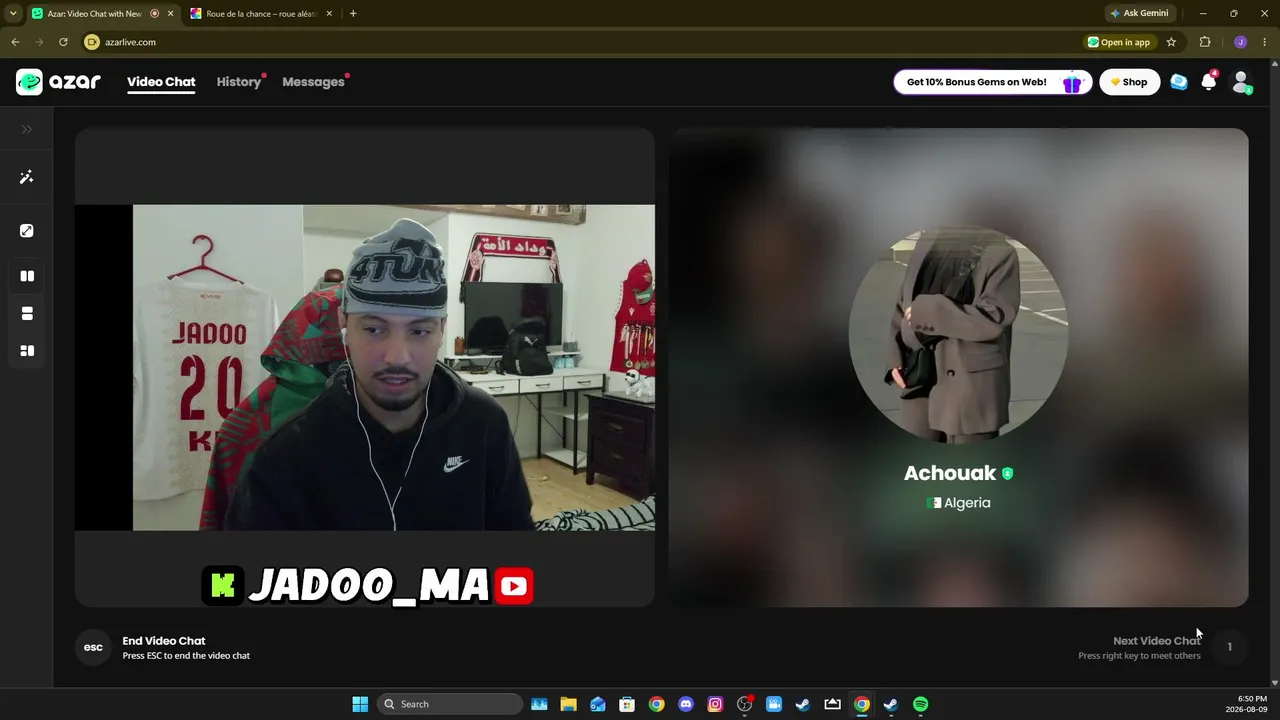
Task: Open the Chrome extensions menu
Action: click(x=1205, y=42)
